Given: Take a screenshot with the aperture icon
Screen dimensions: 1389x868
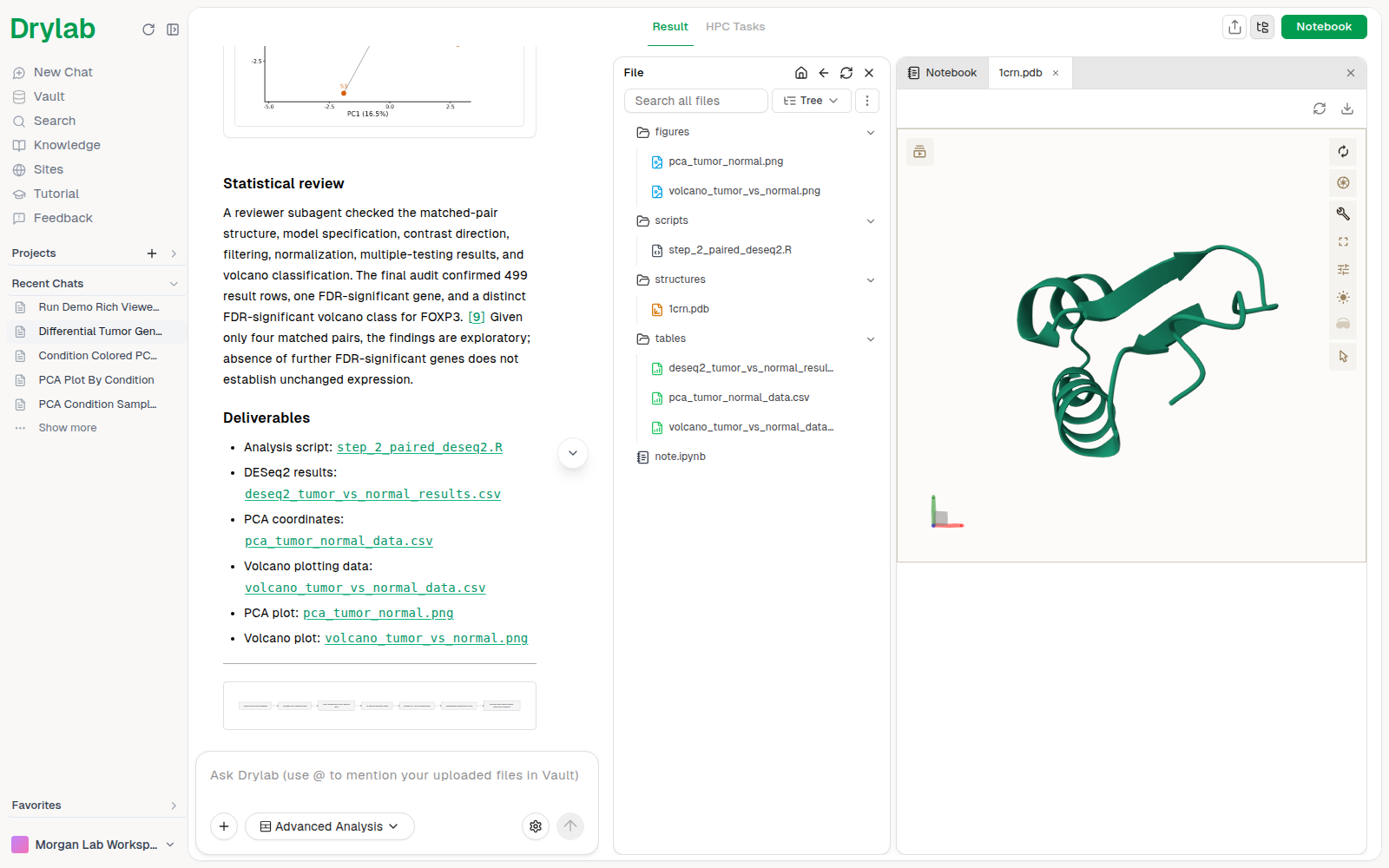Looking at the screenshot, I should [x=1343, y=182].
